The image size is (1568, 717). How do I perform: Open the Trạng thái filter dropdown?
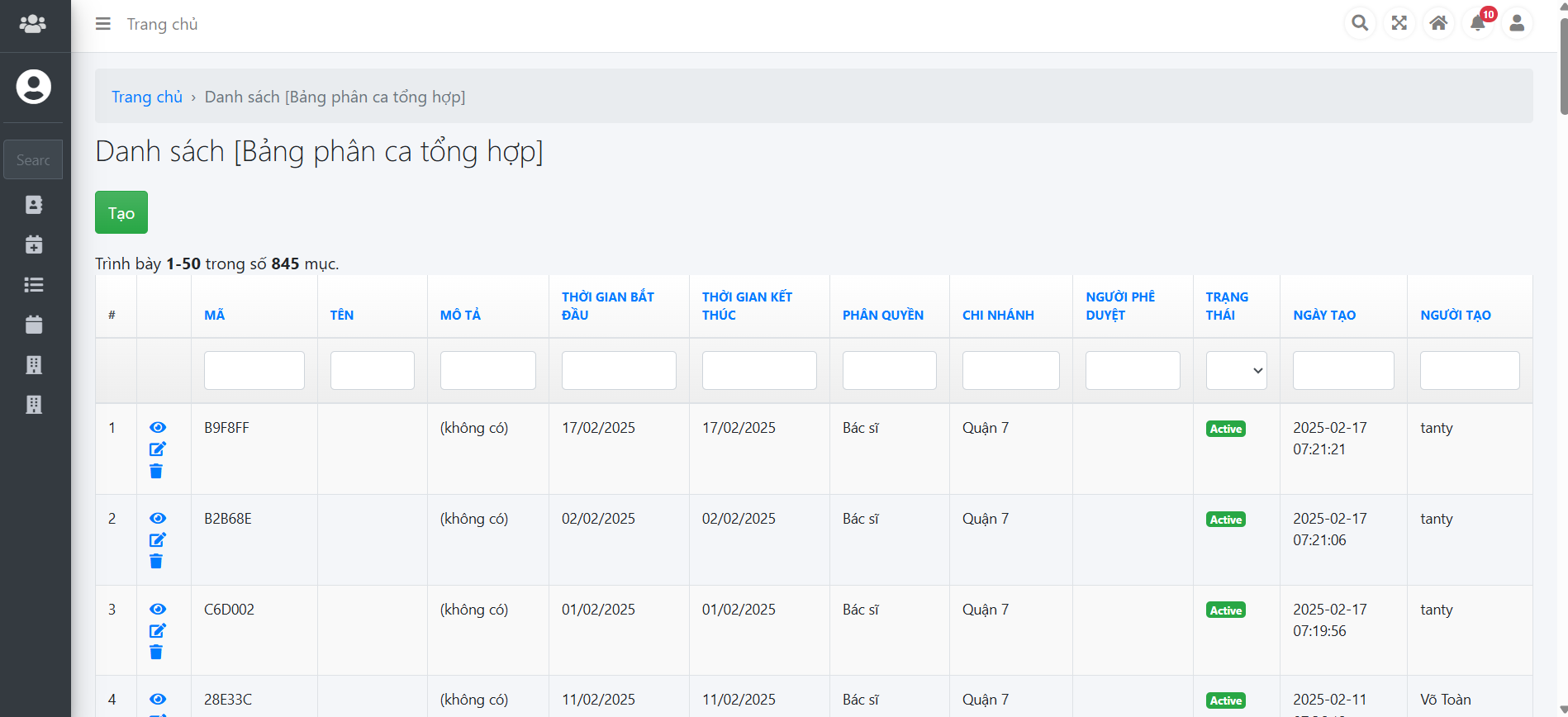coord(1236,370)
